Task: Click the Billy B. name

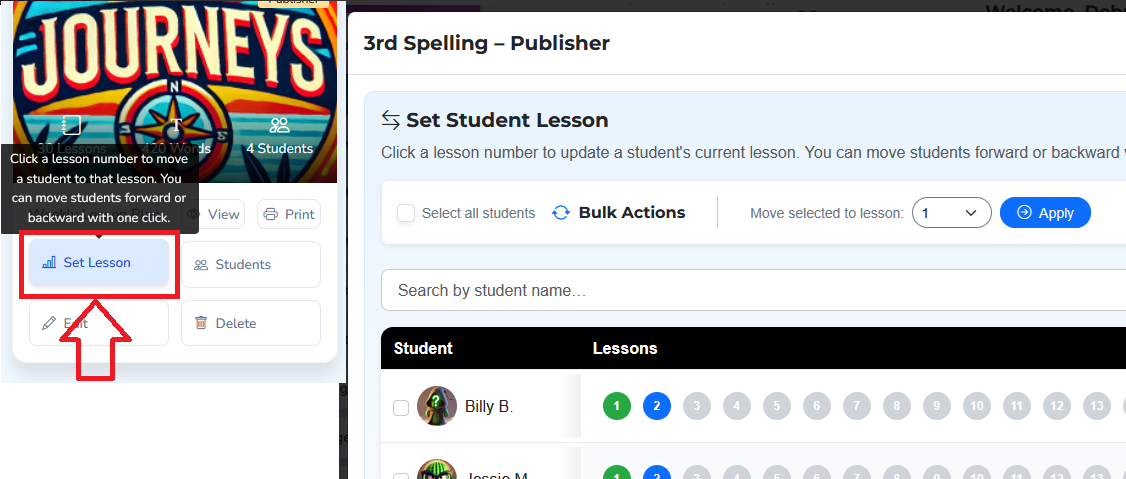Action: click(x=489, y=406)
